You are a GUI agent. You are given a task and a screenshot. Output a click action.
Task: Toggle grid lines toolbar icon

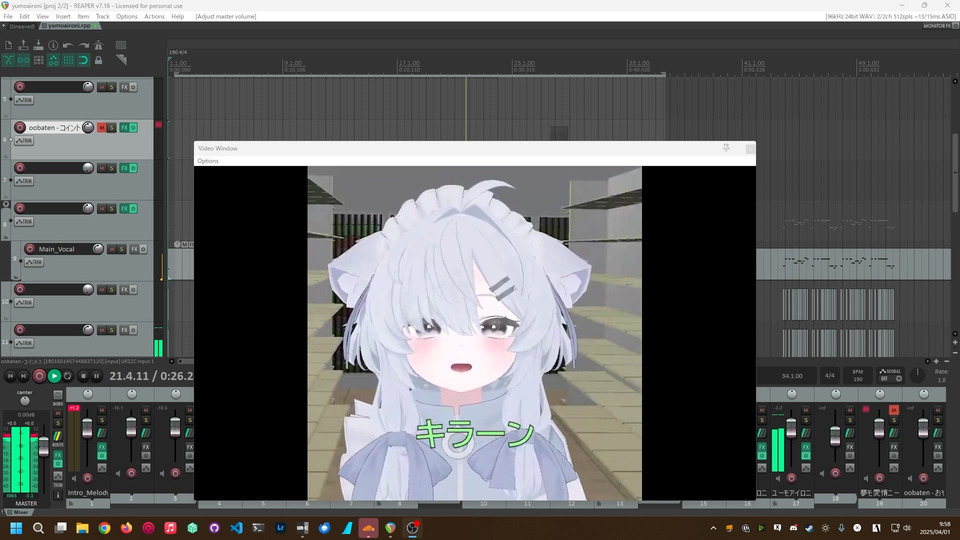(68, 60)
